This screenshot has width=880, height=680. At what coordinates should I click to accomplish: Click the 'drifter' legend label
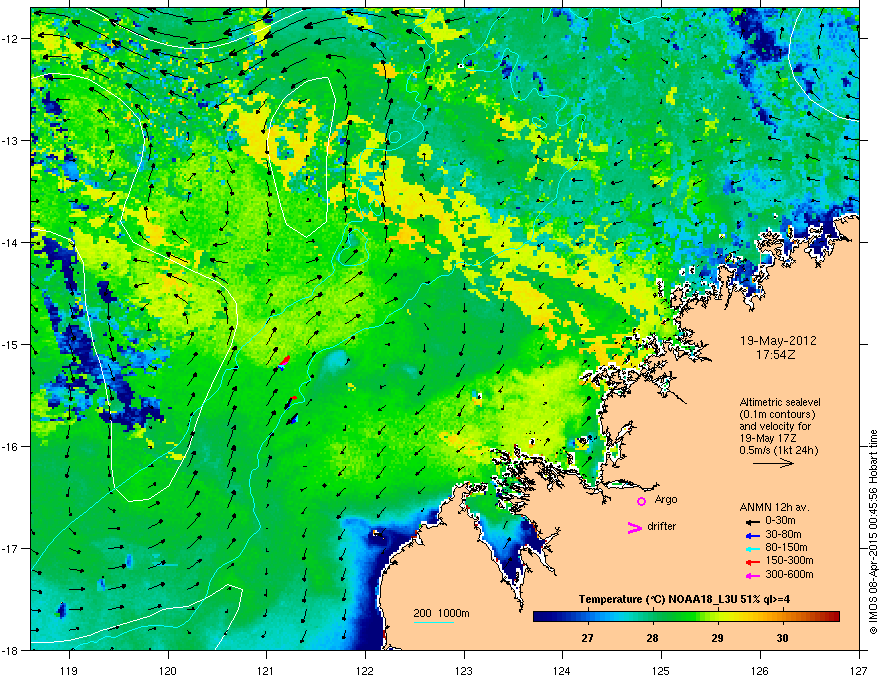(662, 526)
